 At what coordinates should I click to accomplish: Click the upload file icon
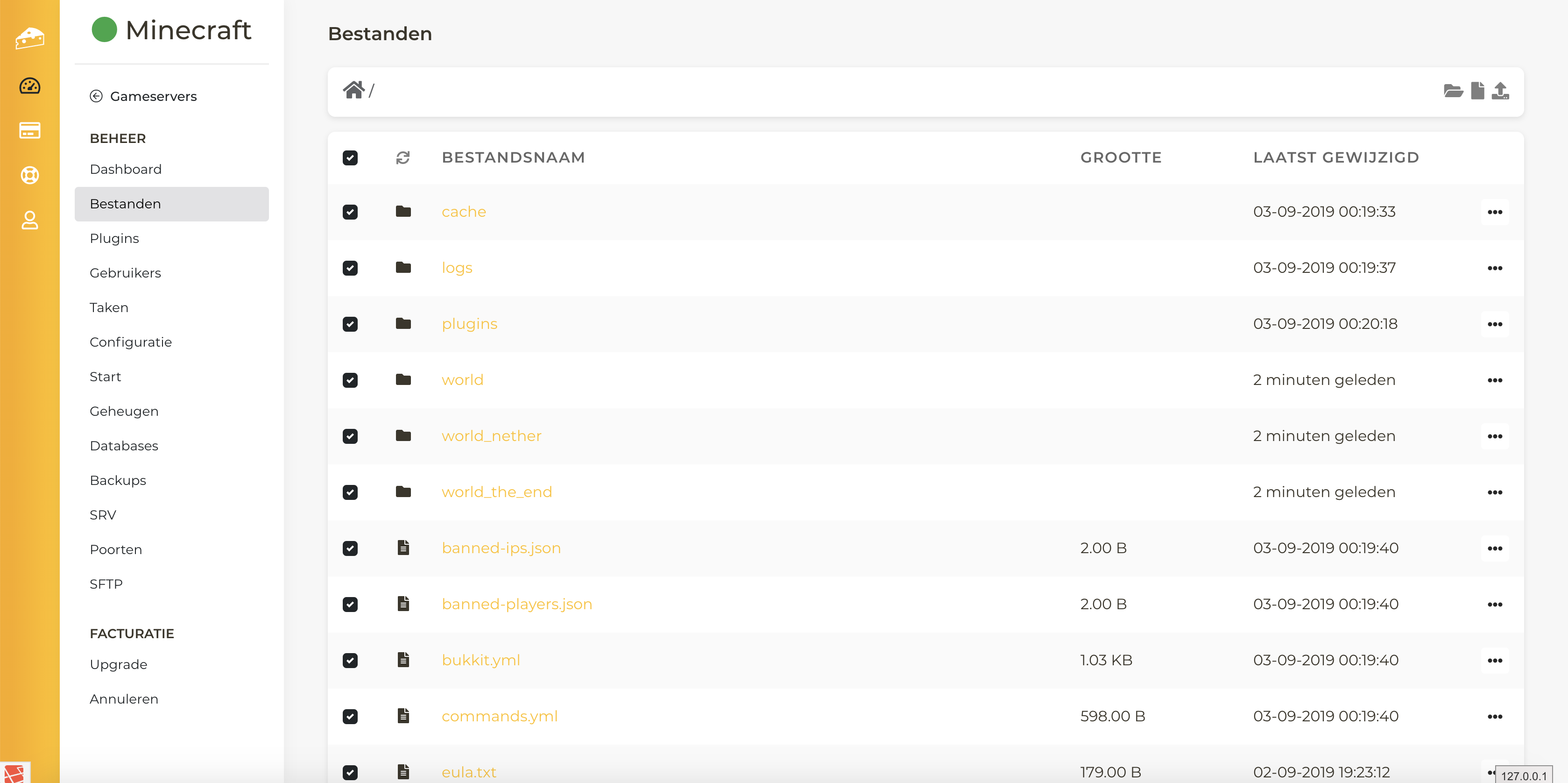[x=1500, y=91]
